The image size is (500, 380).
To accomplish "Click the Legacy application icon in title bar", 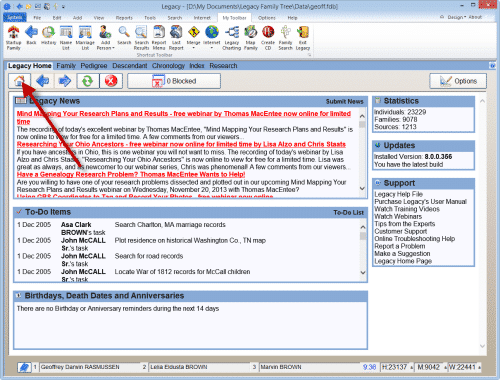I will (x=7, y=6).
